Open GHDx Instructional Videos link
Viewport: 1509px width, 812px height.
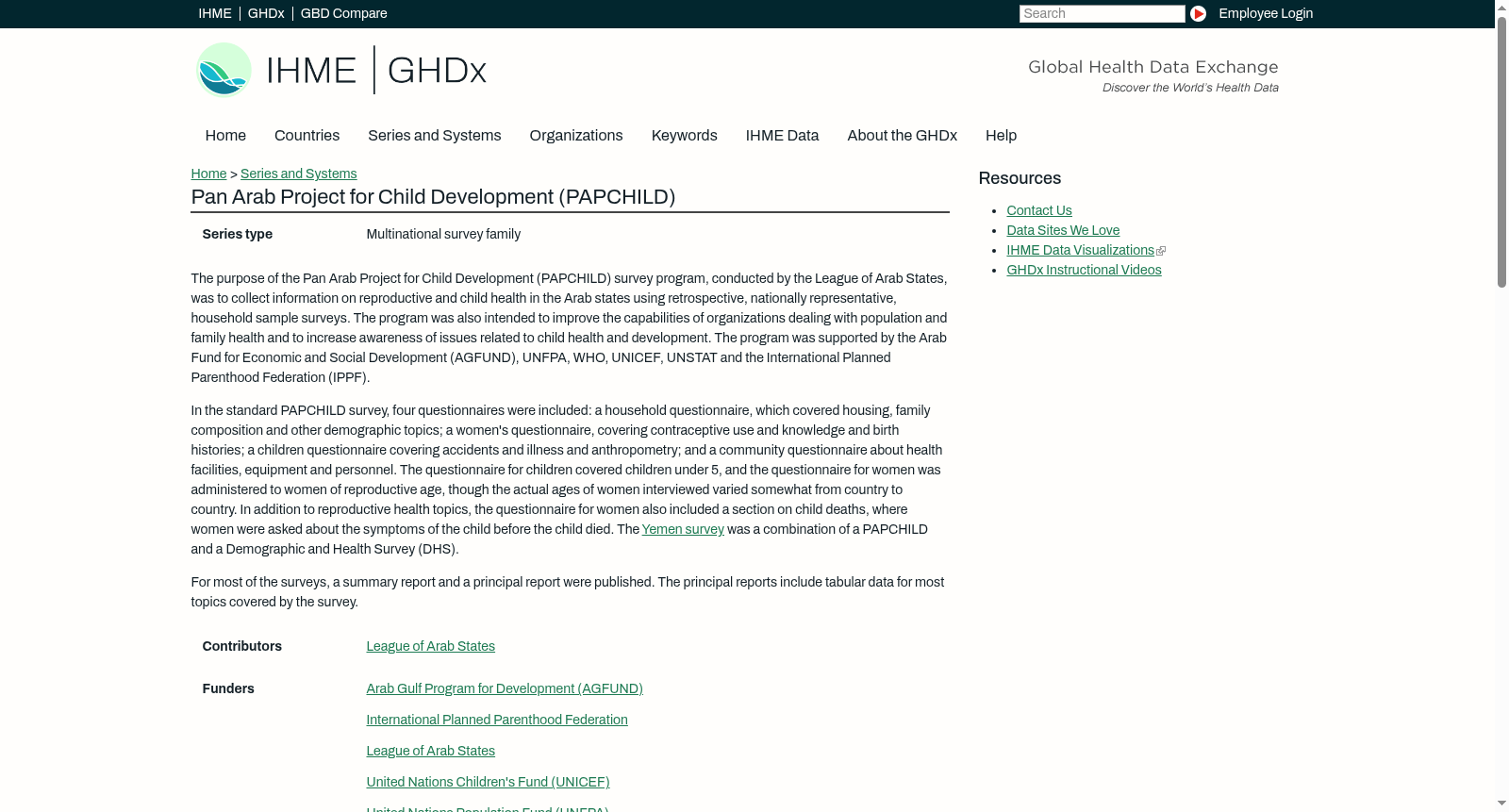pyautogui.click(x=1084, y=270)
